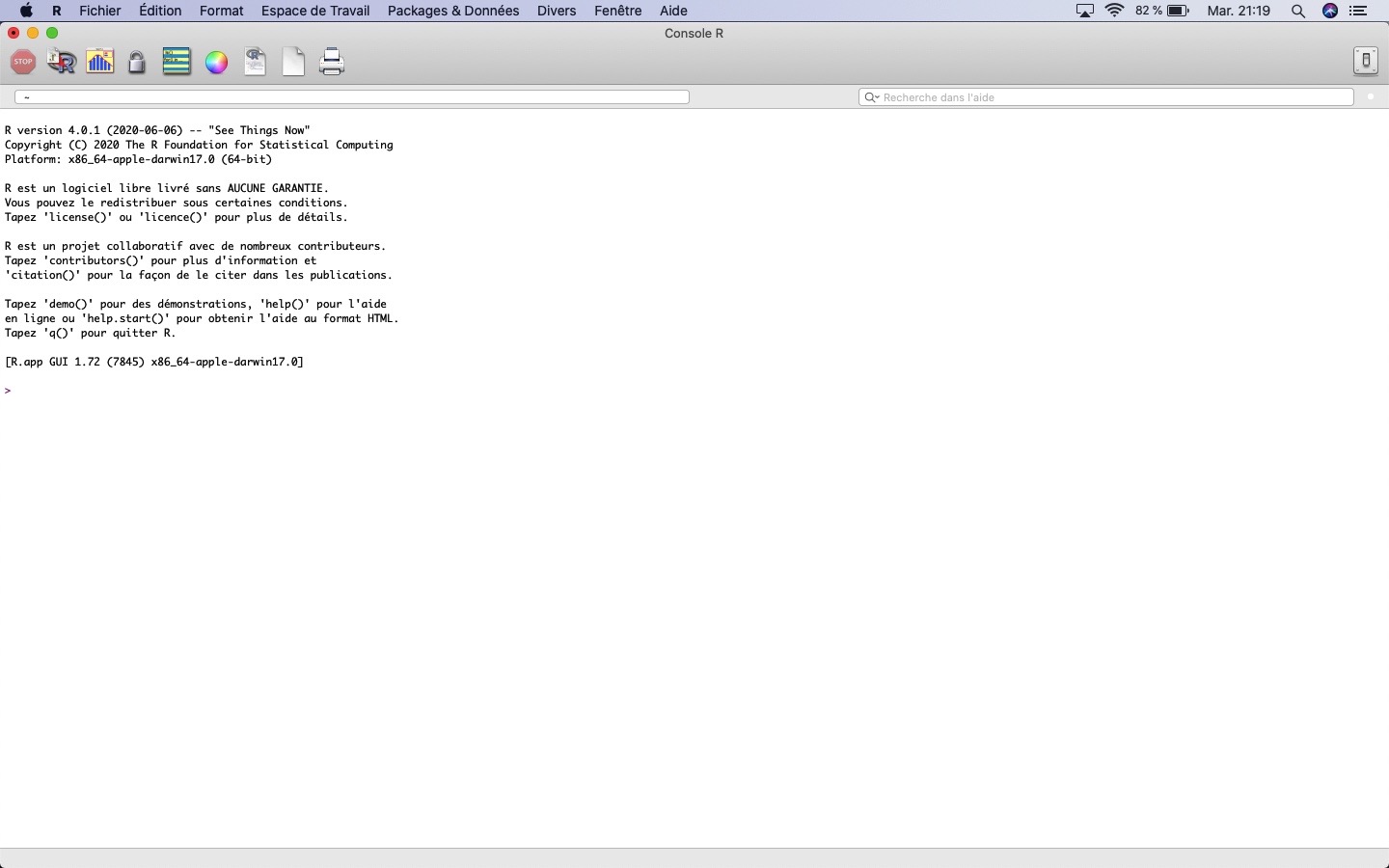
Task: Click the Wi-Fi status icon
Action: 1115,11
